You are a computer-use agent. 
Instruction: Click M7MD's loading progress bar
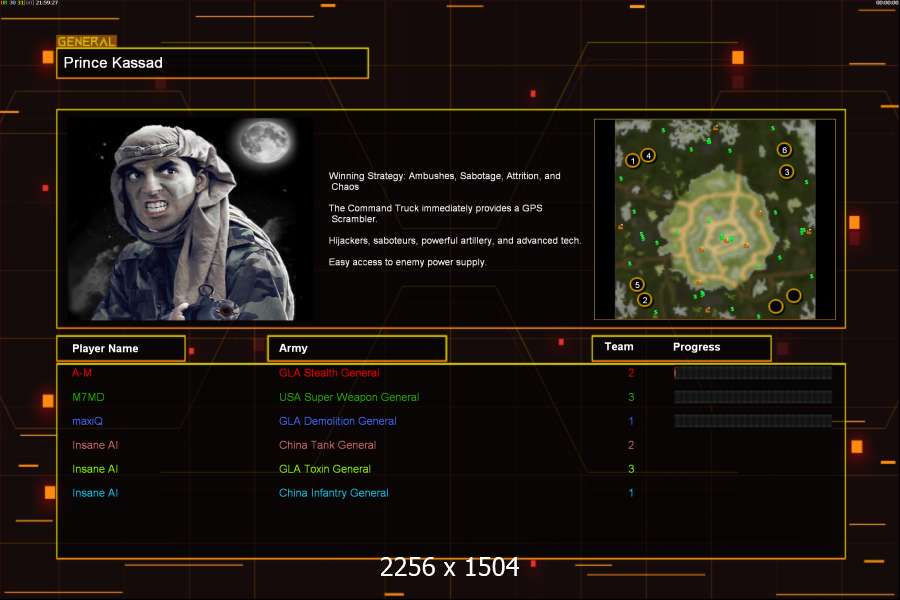click(752, 397)
